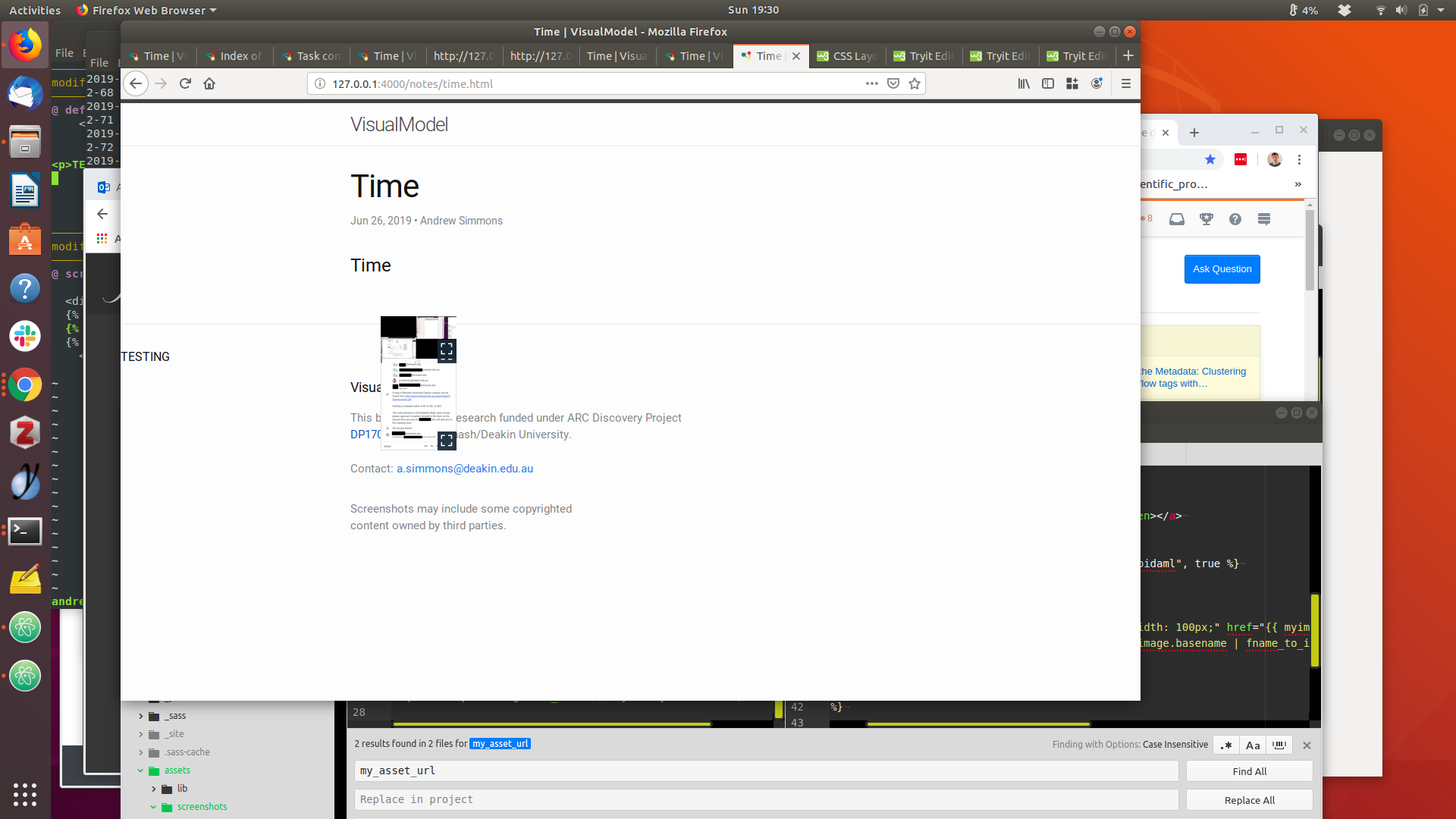Click a.simmons@deakin.edu.au email link
The width and height of the screenshot is (1456, 819).
pos(464,469)
